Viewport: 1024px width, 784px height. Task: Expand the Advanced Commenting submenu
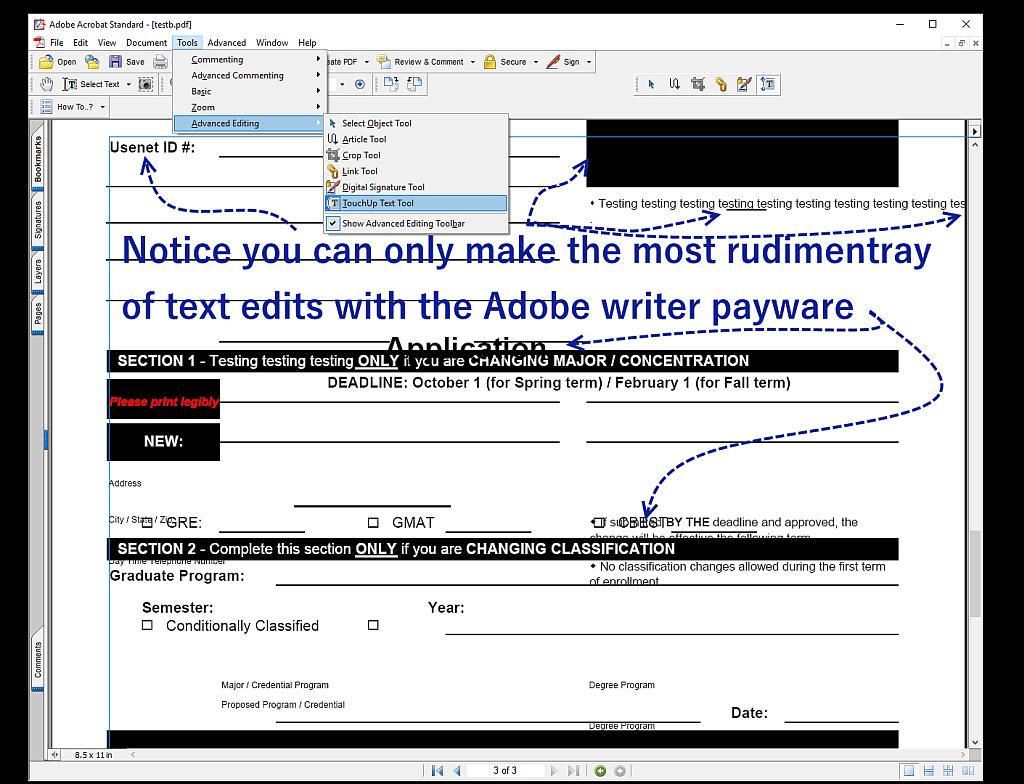249,75
